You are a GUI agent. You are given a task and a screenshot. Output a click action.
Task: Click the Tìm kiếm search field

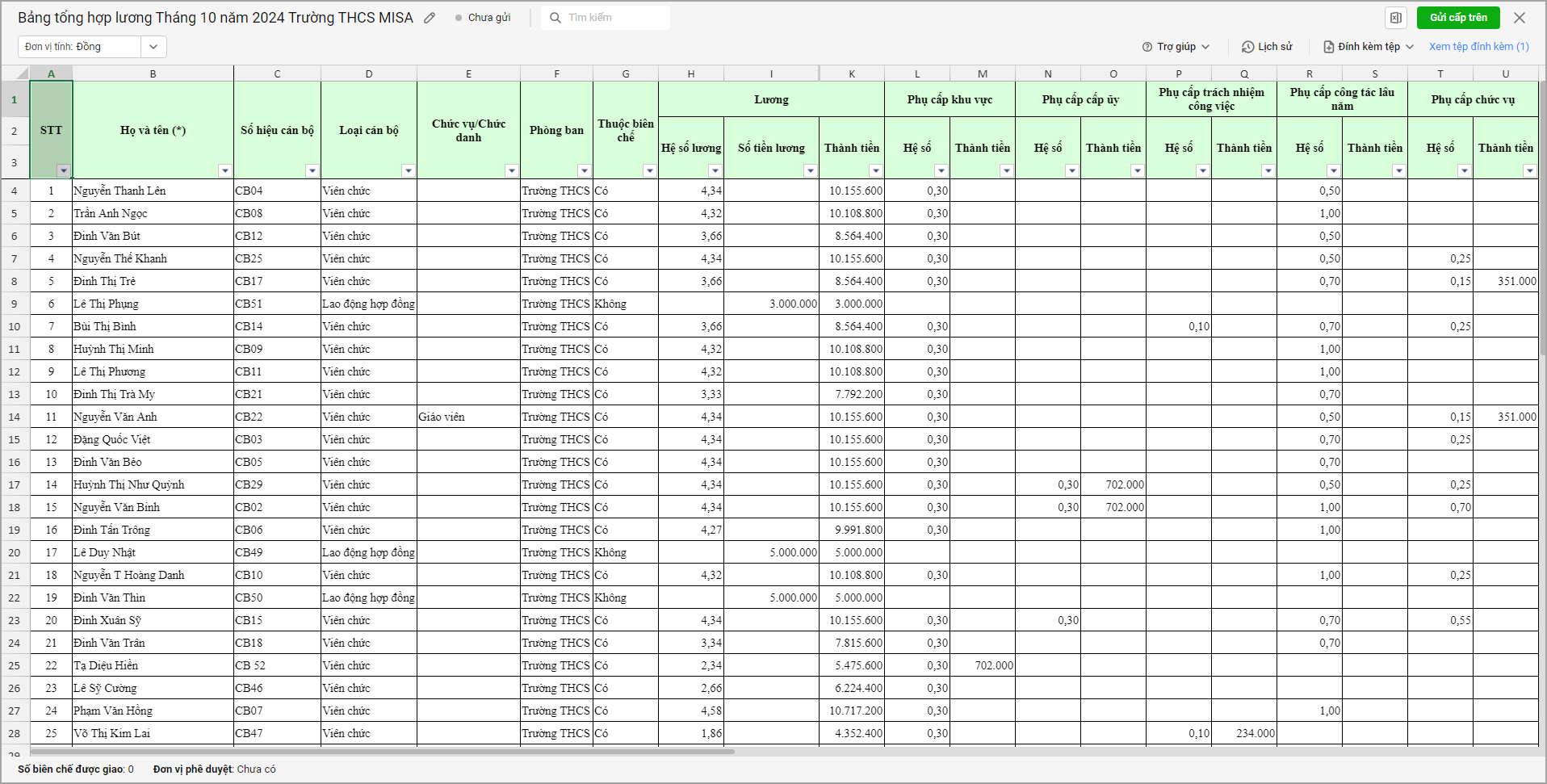614,18
